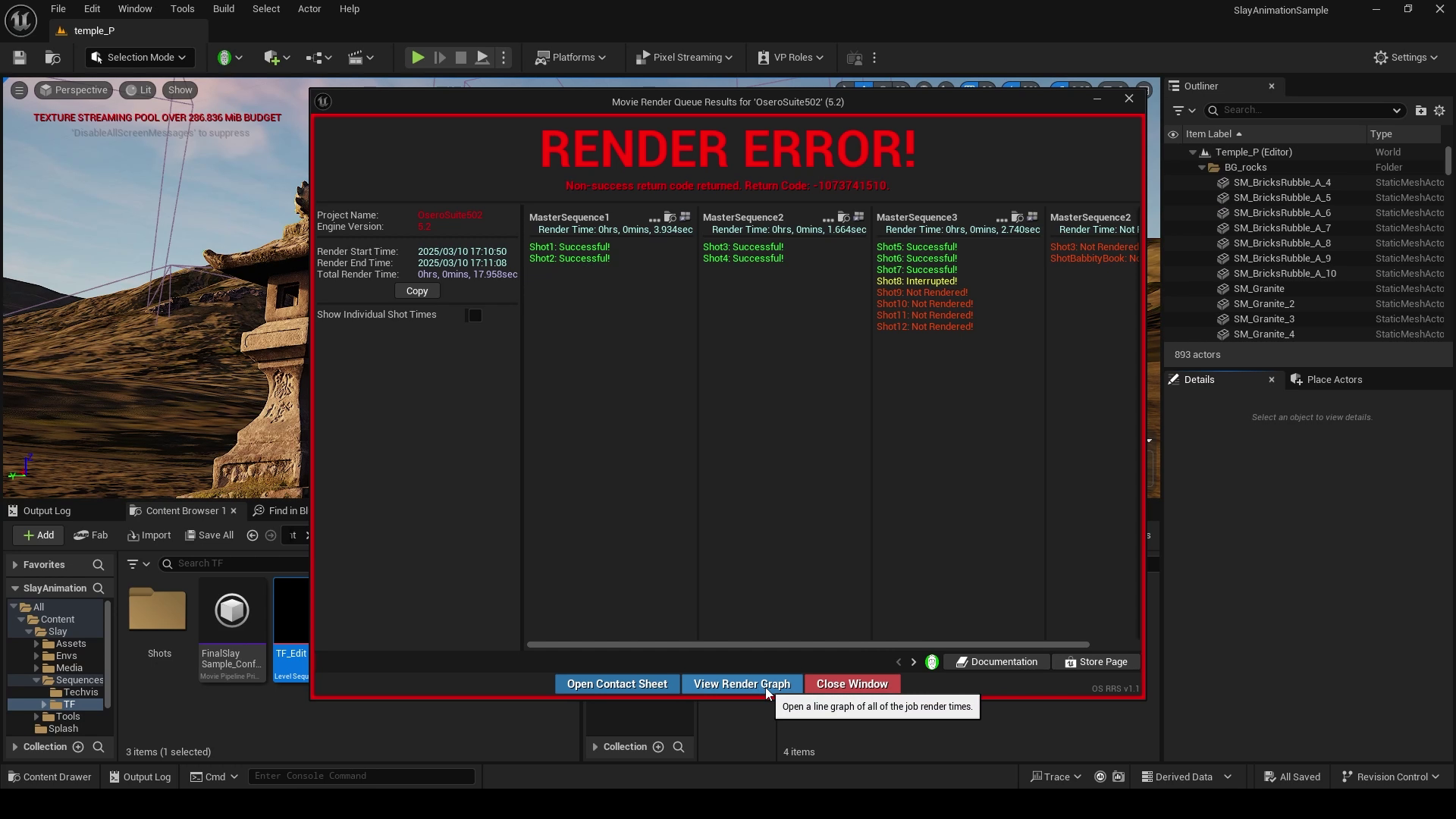The height and width of the screenshot is (819, 1456).
Task: Click the MasterSequence3 contact sheet grid icon
Action: 1033,217
